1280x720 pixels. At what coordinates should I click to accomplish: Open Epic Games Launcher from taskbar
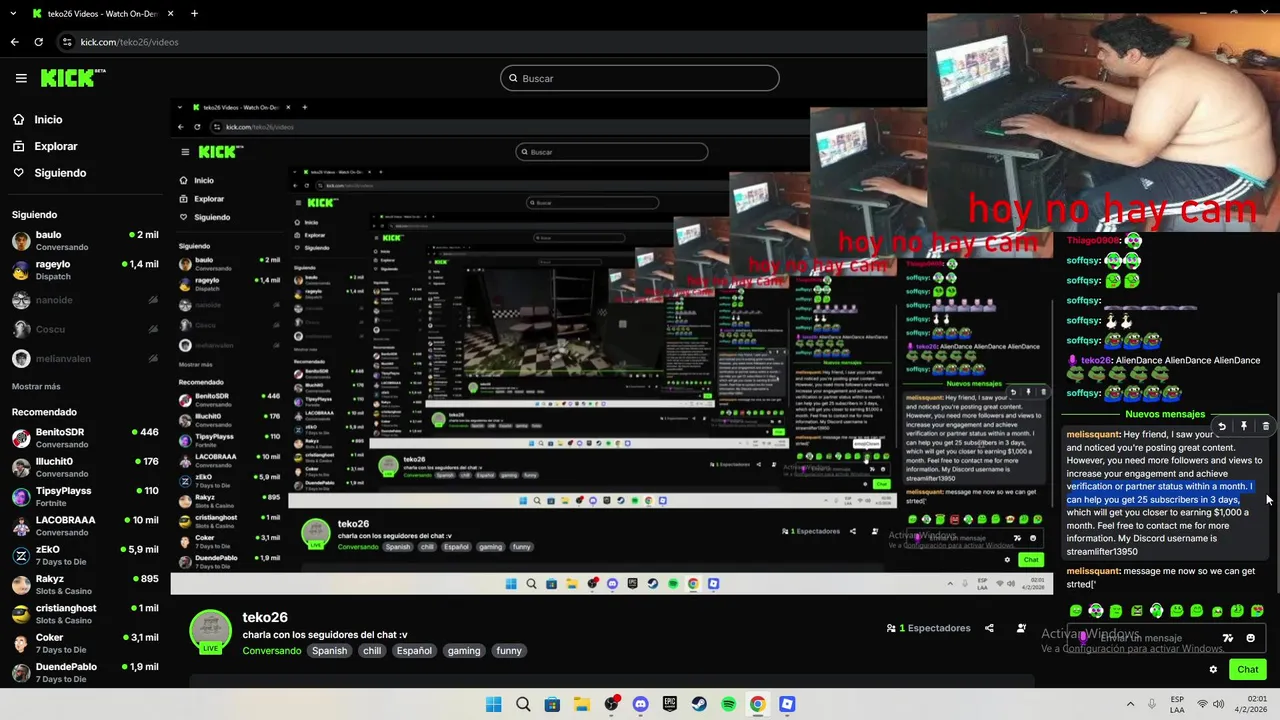(x=670, y=704)
